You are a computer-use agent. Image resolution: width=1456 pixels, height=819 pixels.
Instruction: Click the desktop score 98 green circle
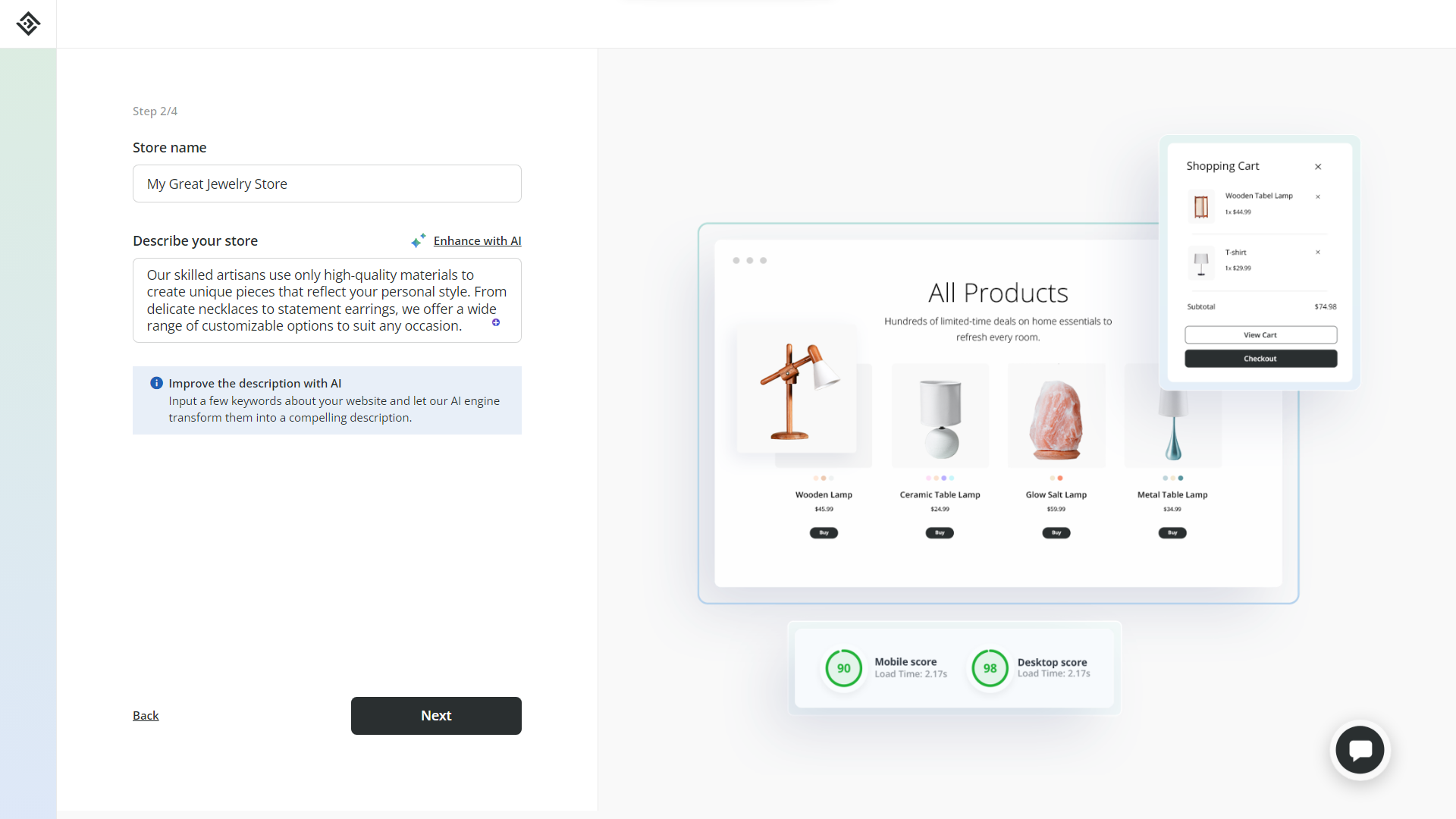pos(988,667)
